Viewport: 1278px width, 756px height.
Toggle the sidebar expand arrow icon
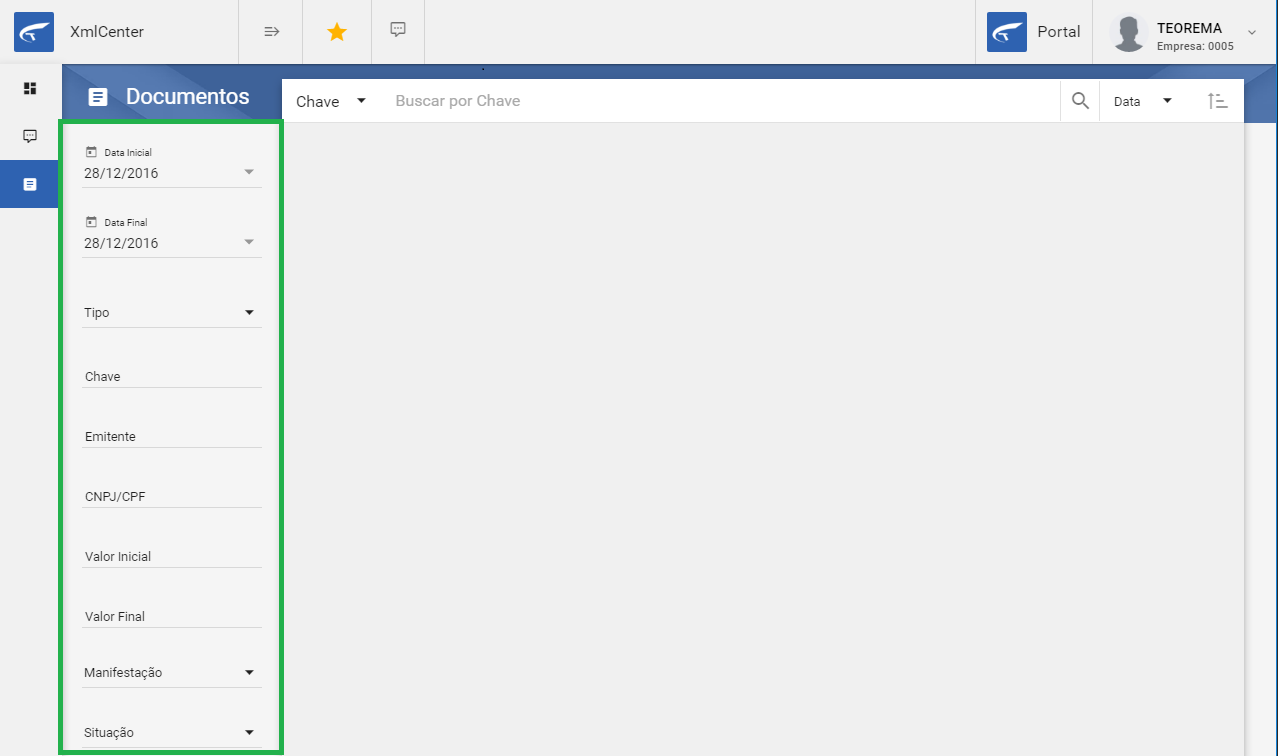(271, 32)
